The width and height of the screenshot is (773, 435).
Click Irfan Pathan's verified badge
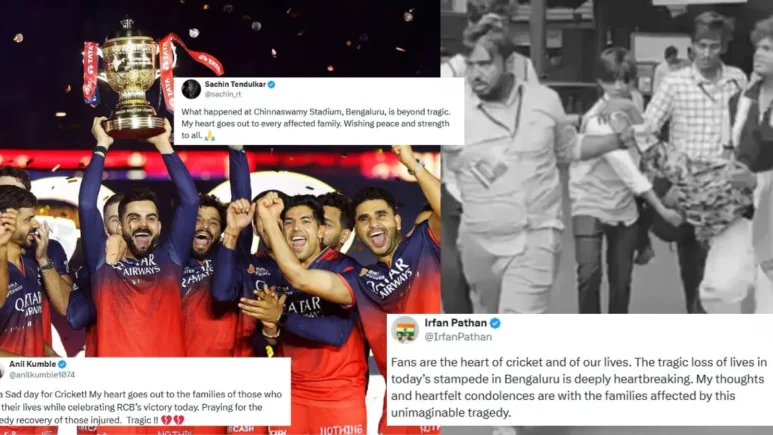click(495, 323)
